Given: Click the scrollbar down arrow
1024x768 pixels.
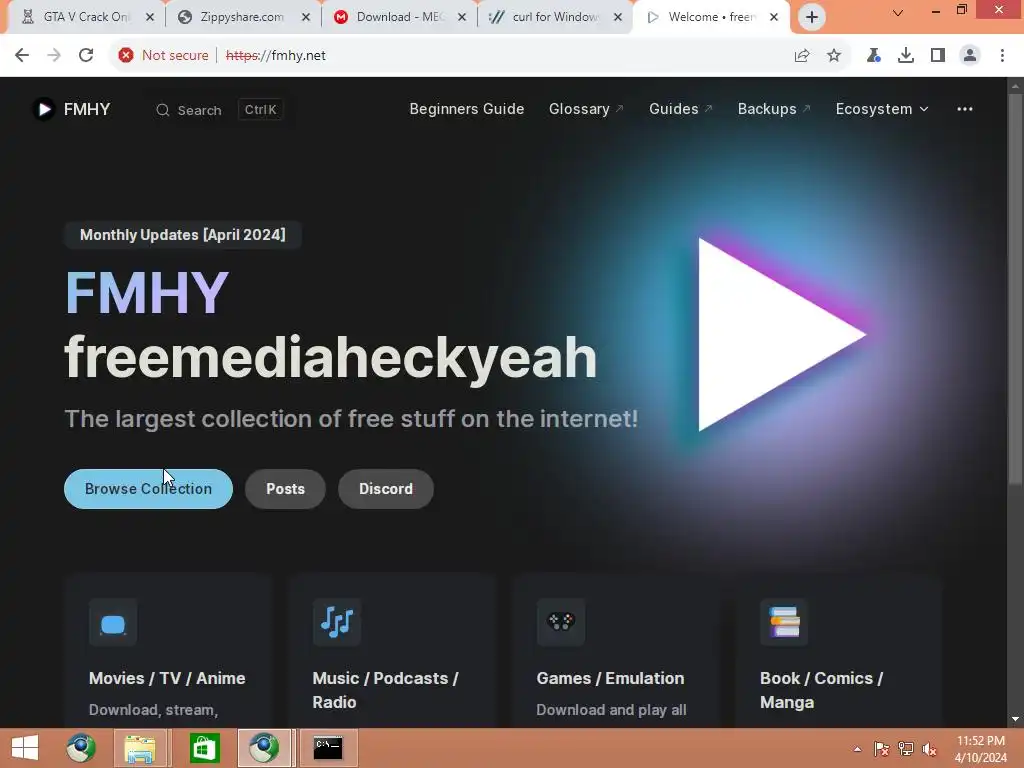Looking at the screenshot, I should (x=1015, y=719).
